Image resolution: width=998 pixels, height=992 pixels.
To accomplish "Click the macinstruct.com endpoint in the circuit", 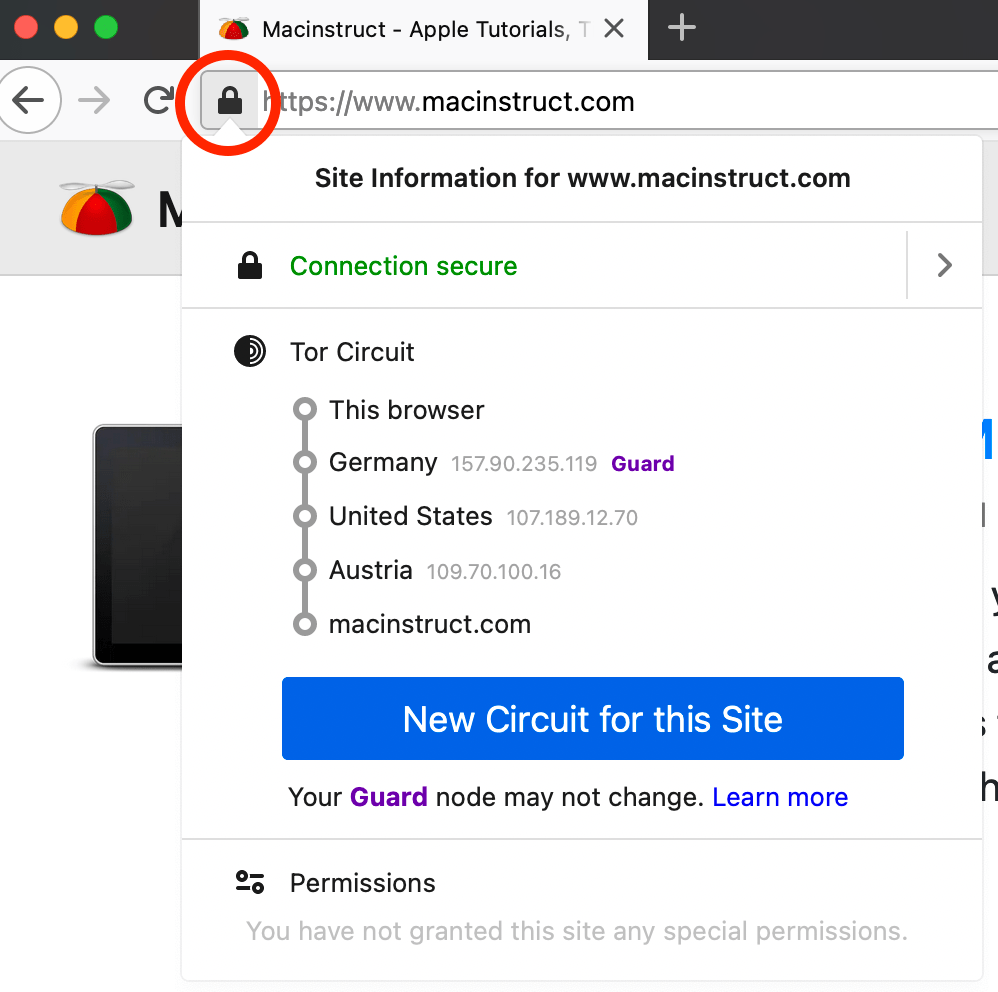I will [429, 623].
